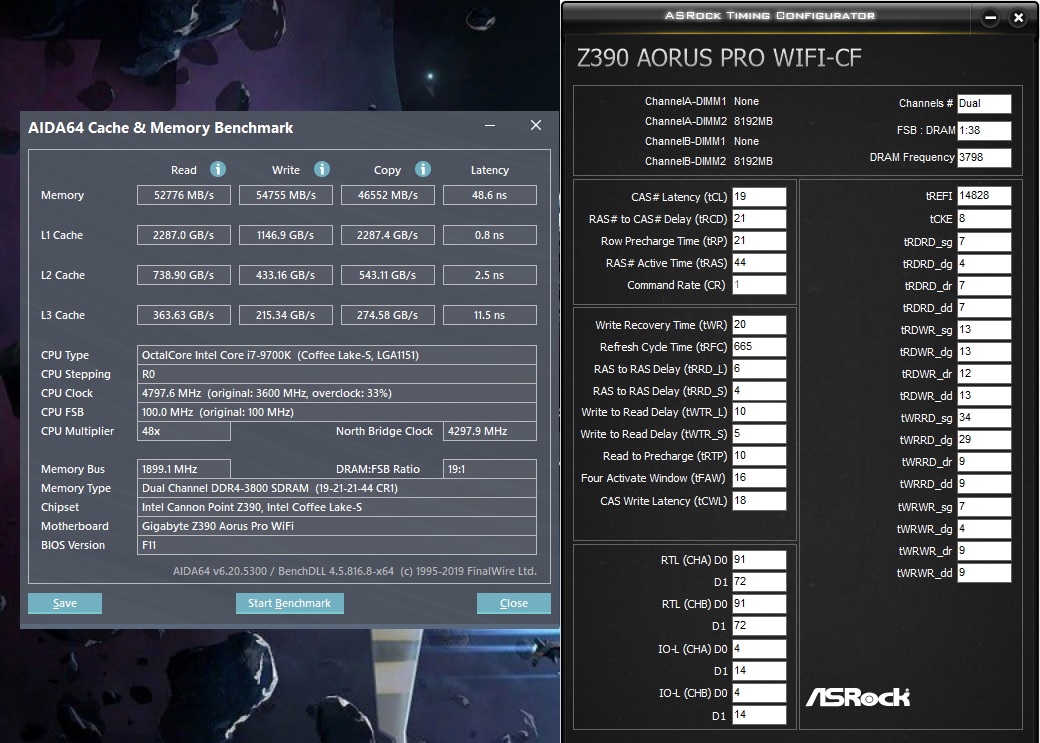Click the Memory Type DDR4-3800 field
The image size is (1040, 743).
pyautogui.click(x=337, y=488)
